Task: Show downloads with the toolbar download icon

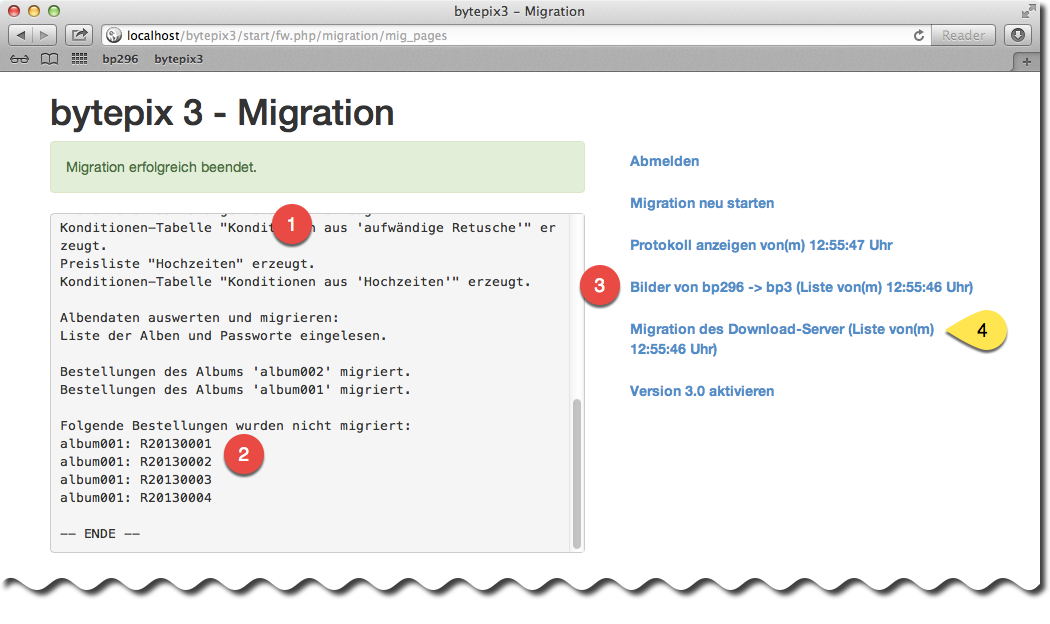Action: [1018, 35]
